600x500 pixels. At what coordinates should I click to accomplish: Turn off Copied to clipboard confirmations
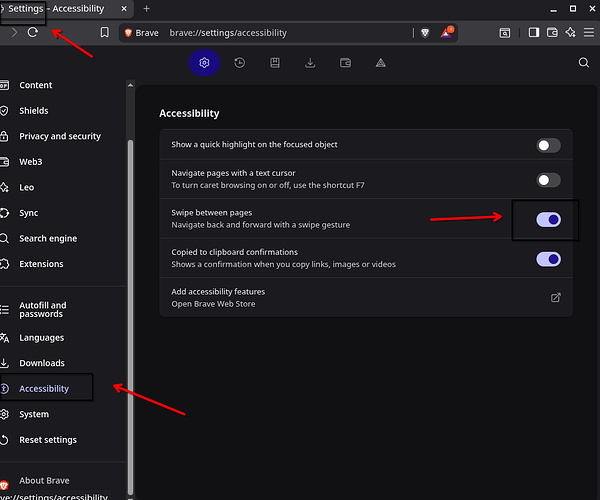[x=548, y=259]
